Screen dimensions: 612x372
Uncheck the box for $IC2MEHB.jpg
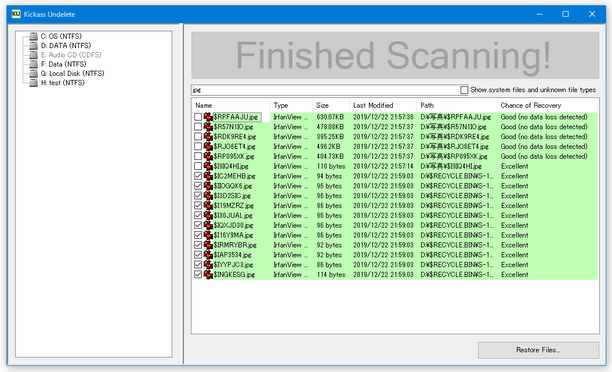tap(198, 176)
